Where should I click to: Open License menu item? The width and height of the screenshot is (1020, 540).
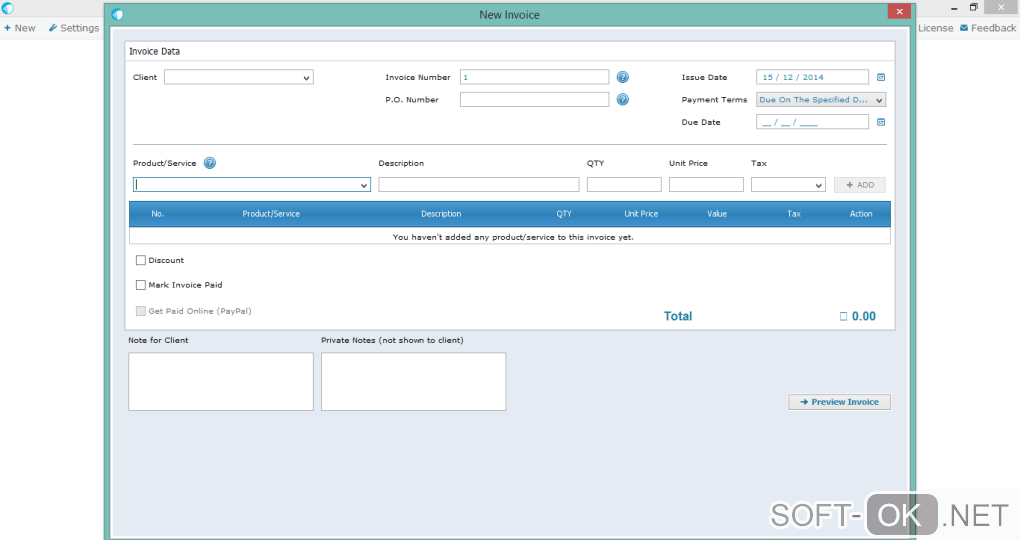[935, 28]
